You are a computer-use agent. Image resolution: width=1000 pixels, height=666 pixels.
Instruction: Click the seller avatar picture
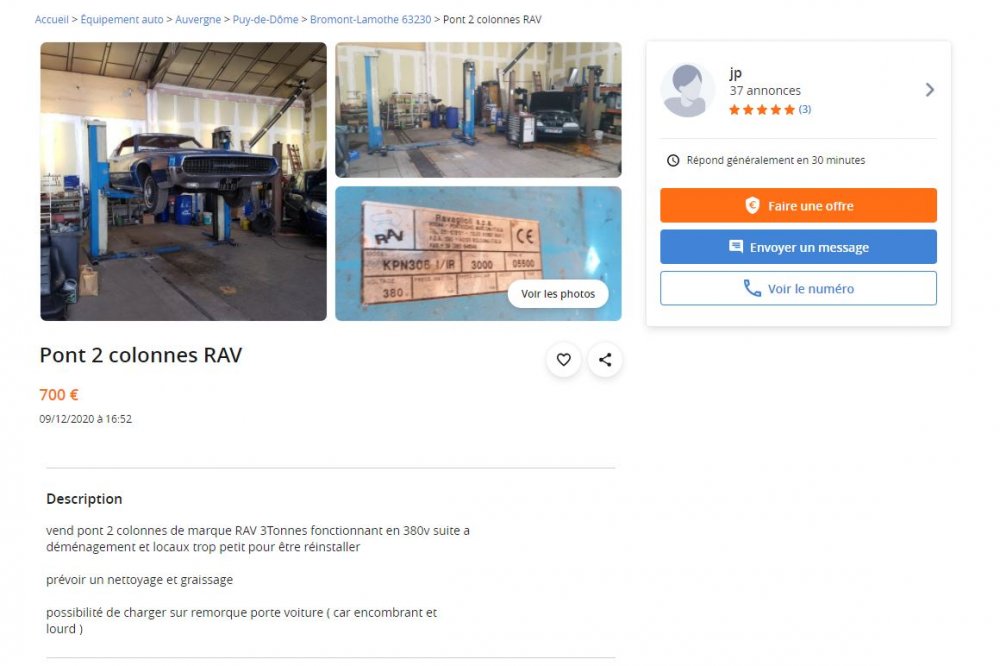pyautogui.click(x=687, y=91)
